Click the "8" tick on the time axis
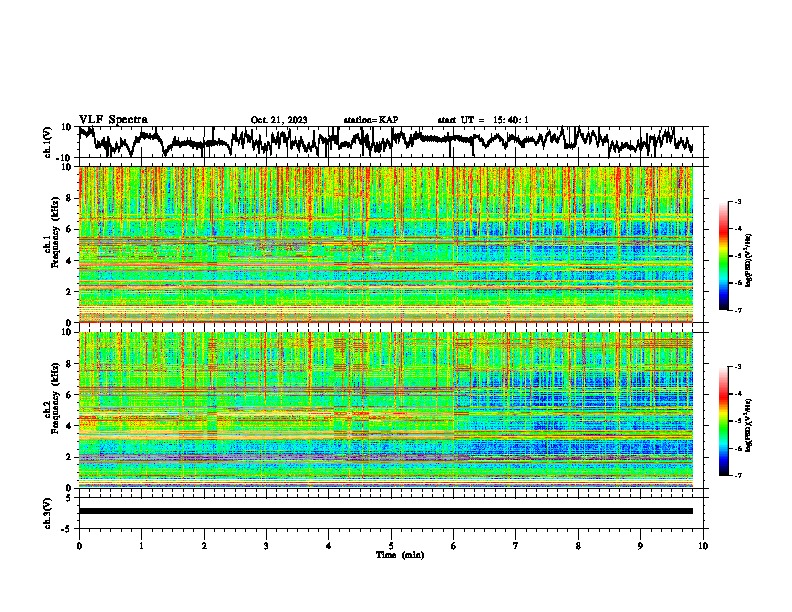The height and width of the screenshot is (612, 792). point(578,546)
